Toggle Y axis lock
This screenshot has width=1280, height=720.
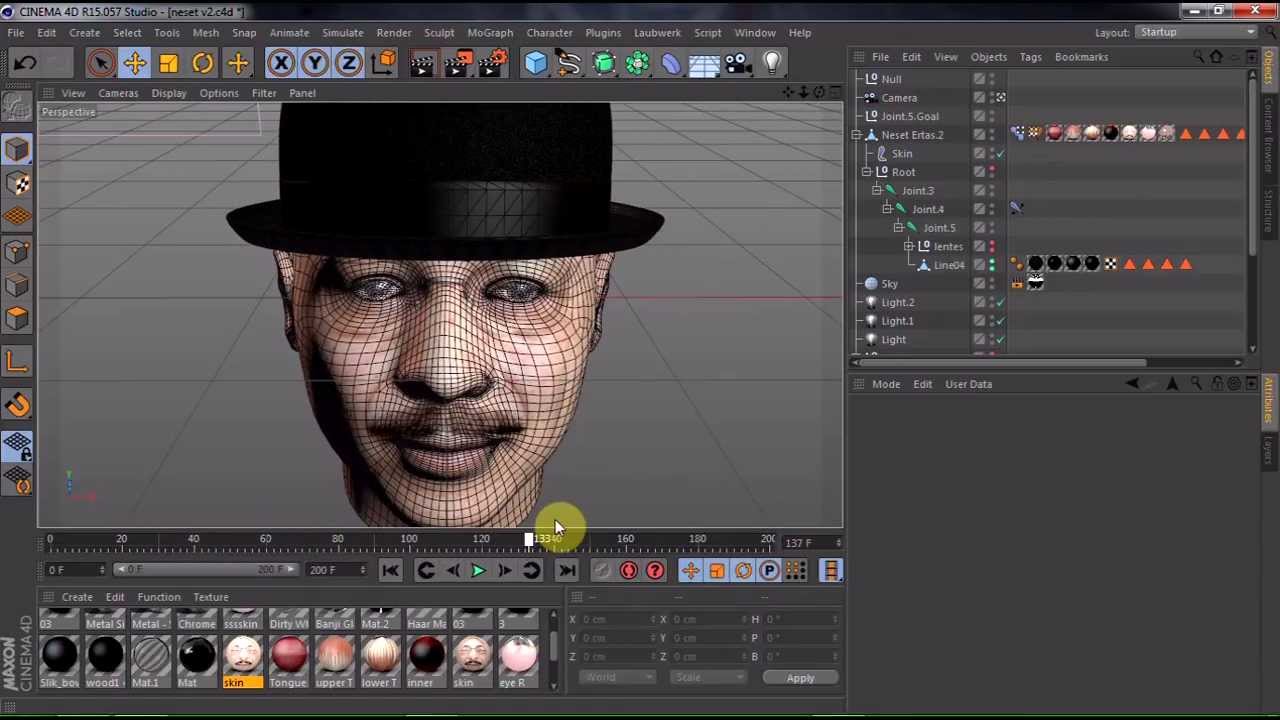[x=315, y=64]
